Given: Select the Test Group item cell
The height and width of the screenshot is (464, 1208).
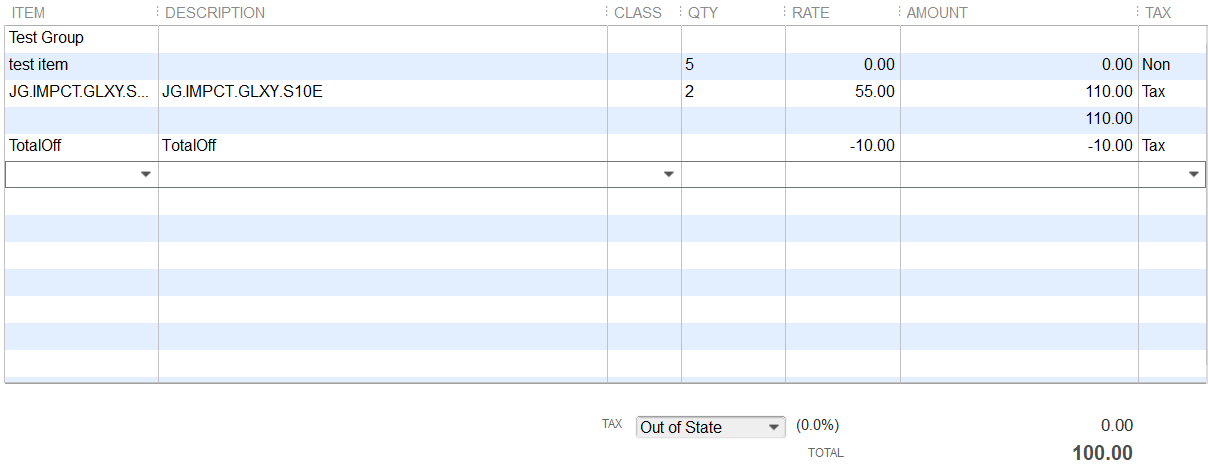Looking at the screenshot, I should (81, 38).
